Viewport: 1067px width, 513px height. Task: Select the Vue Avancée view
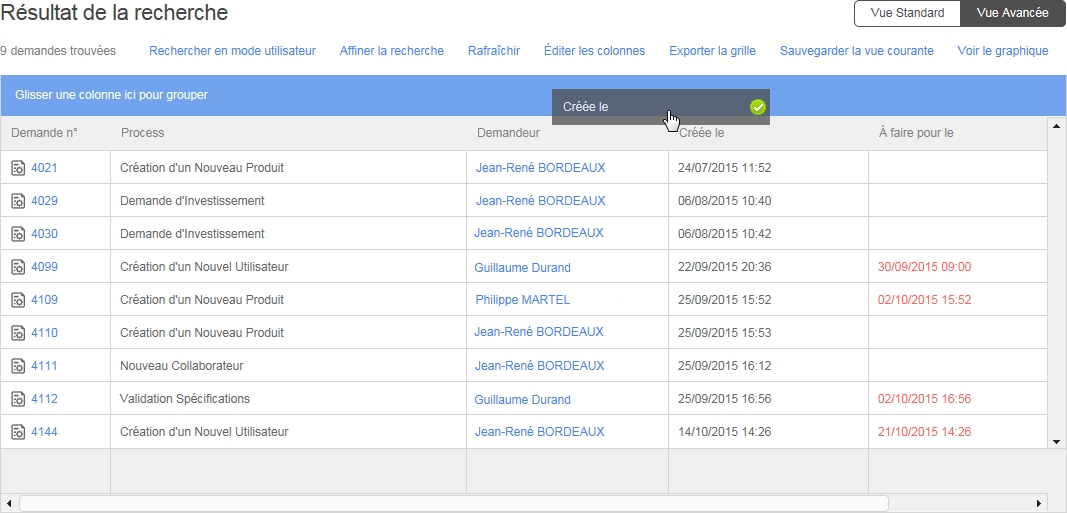(x=1012, y=13)
